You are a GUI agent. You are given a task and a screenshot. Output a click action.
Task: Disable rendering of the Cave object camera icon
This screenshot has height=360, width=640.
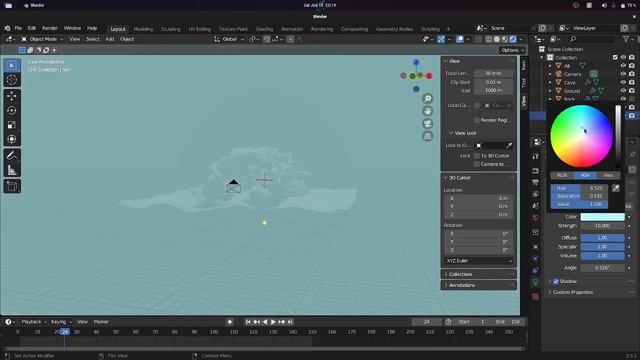(632, 82)
